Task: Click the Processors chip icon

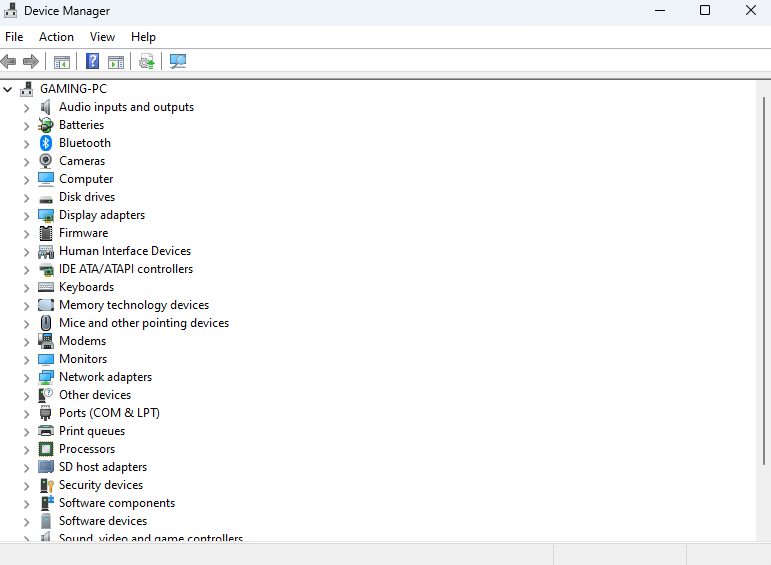Action: pos(46,449)
